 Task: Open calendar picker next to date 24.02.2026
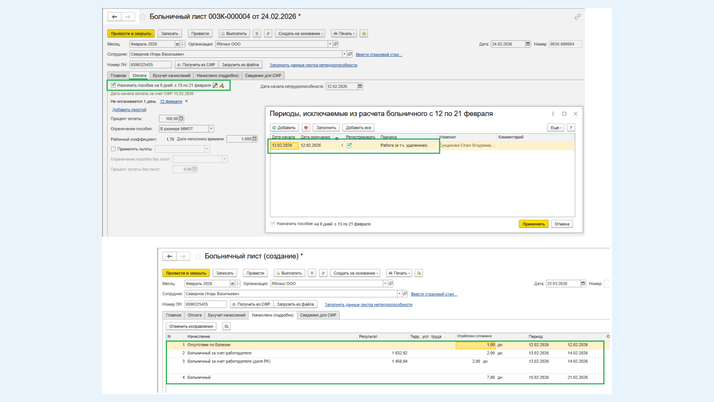[x=528, y=44]
